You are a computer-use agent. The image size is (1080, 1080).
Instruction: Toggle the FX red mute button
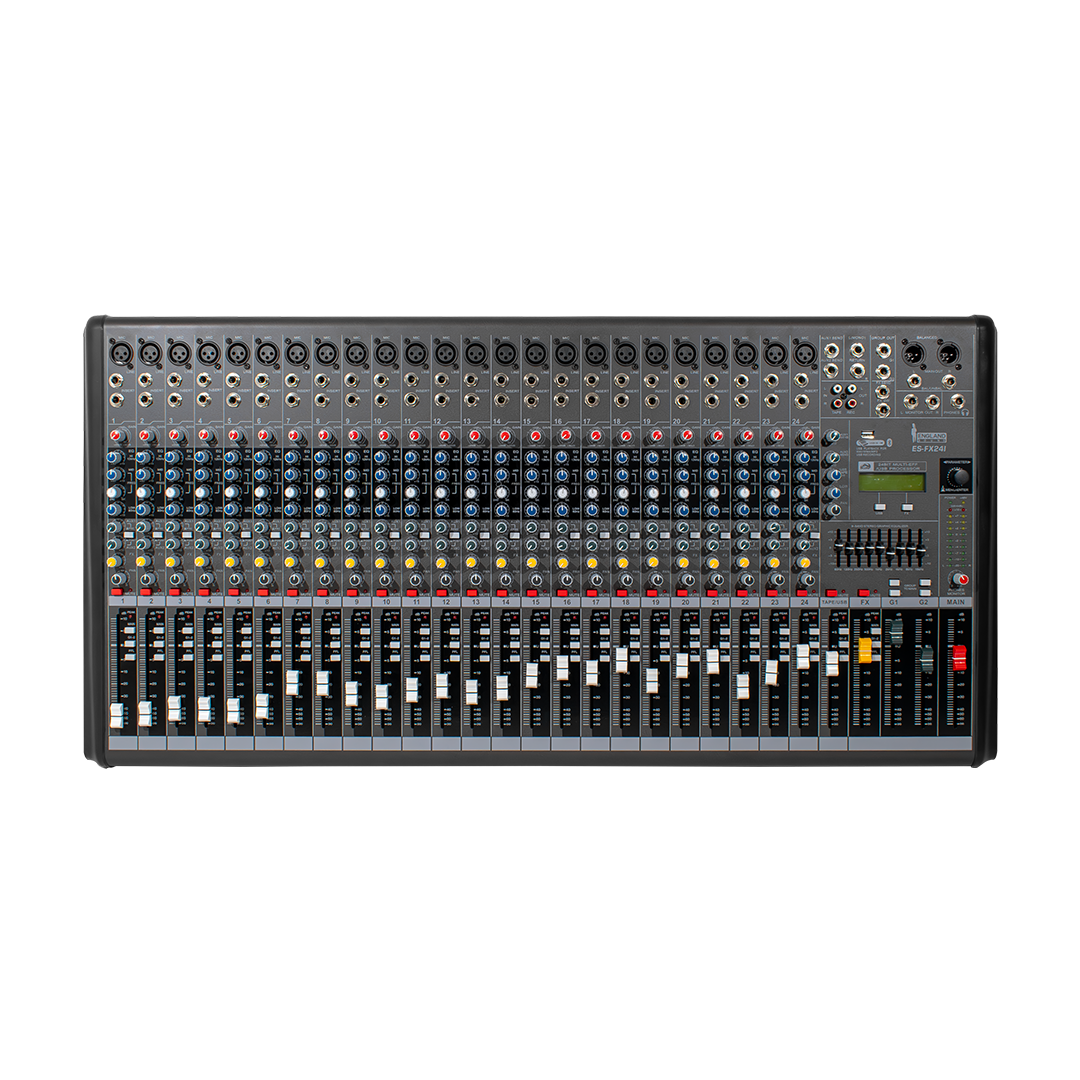coord(863,592)
